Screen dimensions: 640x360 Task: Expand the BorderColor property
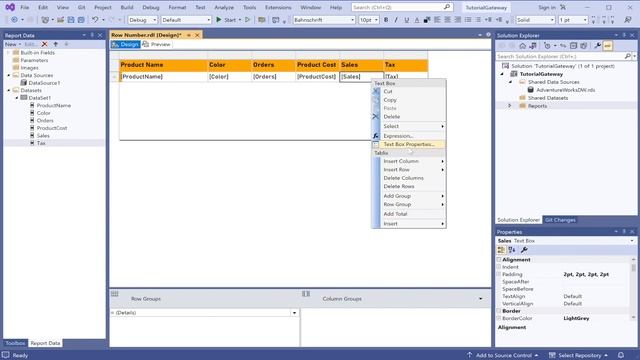(499, 318)
